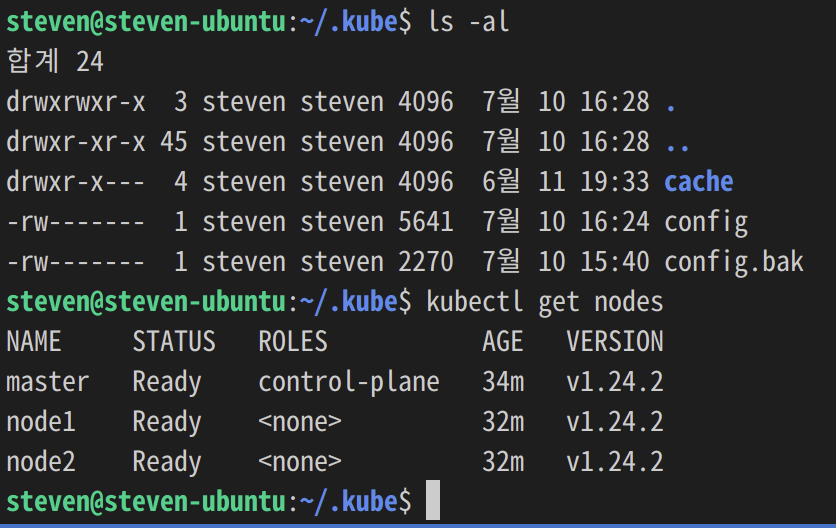Click the node1 row name
836x528 pixels.
click(x=41, y=422)
